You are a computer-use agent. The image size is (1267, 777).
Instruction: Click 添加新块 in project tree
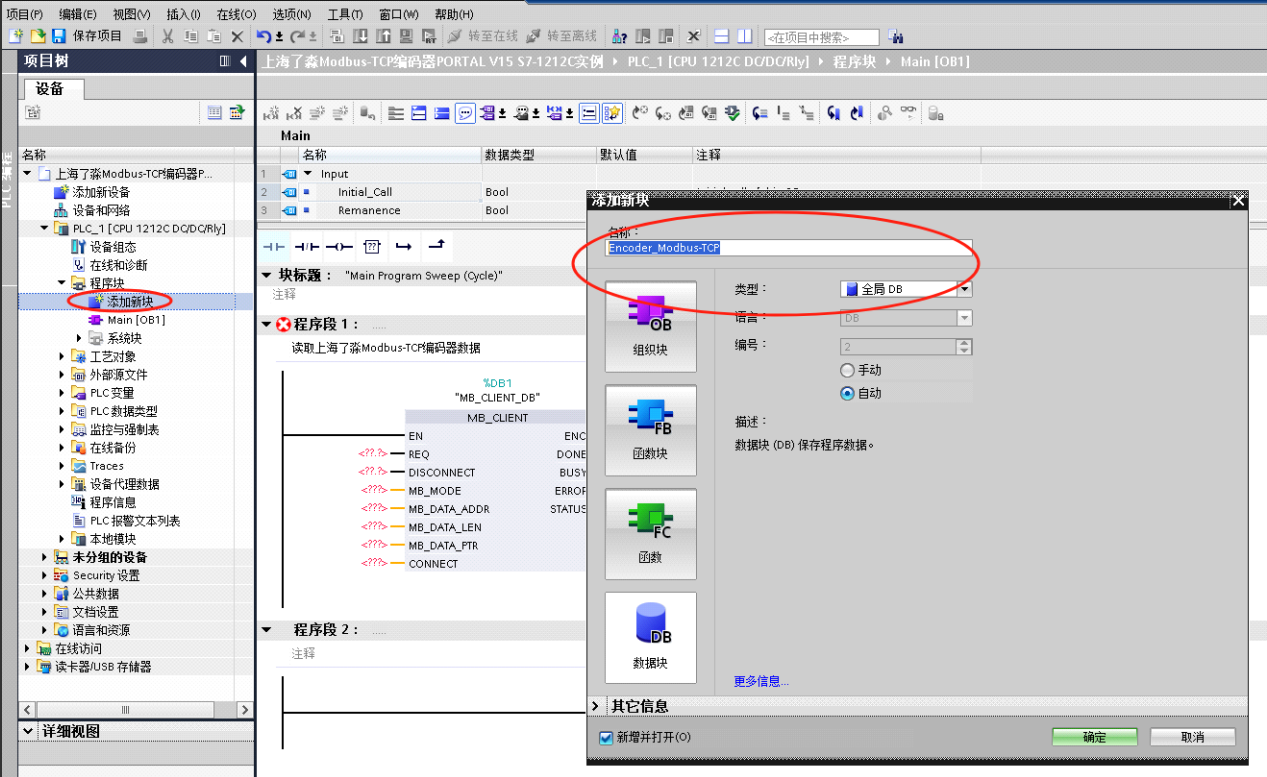pos(130,301)
